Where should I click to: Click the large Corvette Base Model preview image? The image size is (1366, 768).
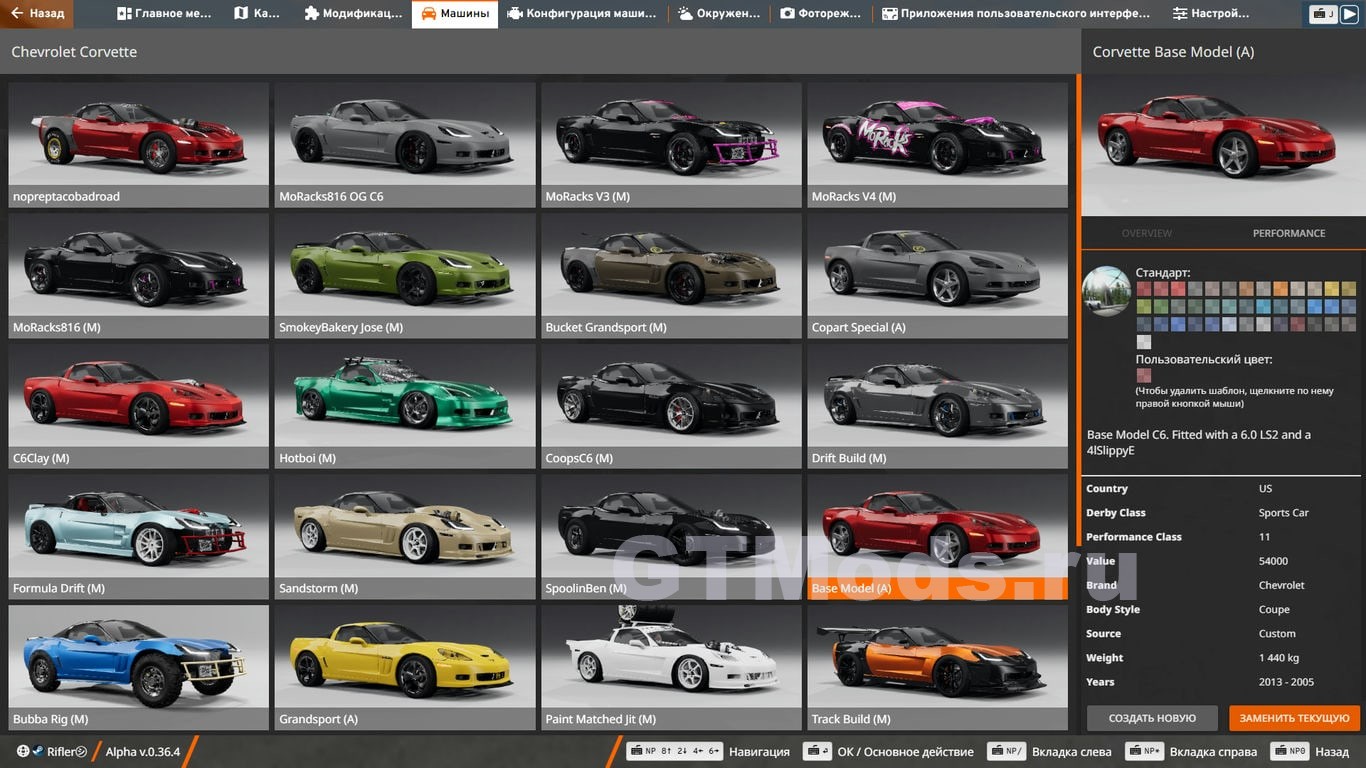1223,145
